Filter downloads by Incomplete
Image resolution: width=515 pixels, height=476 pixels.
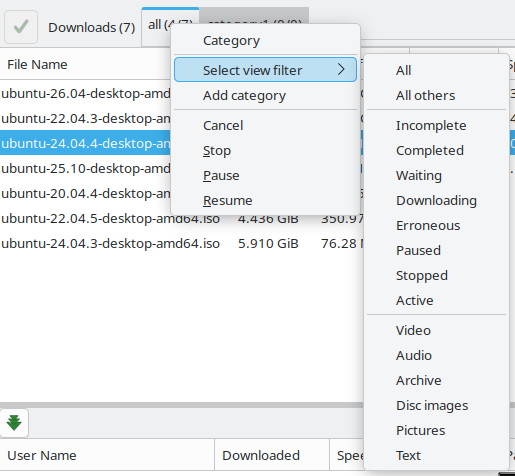point(436,126)
